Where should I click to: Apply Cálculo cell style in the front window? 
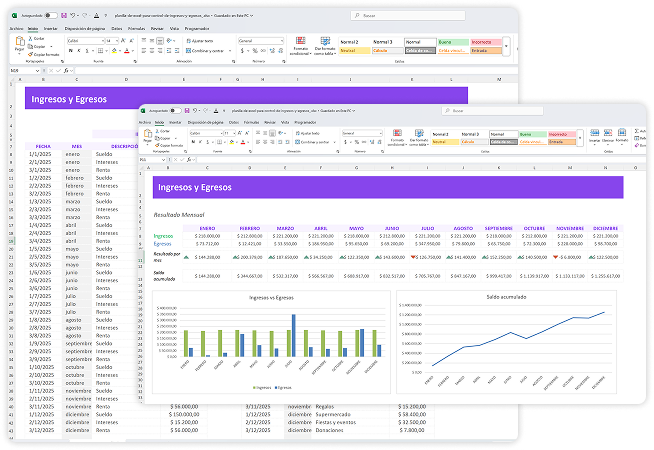point(474,142)
